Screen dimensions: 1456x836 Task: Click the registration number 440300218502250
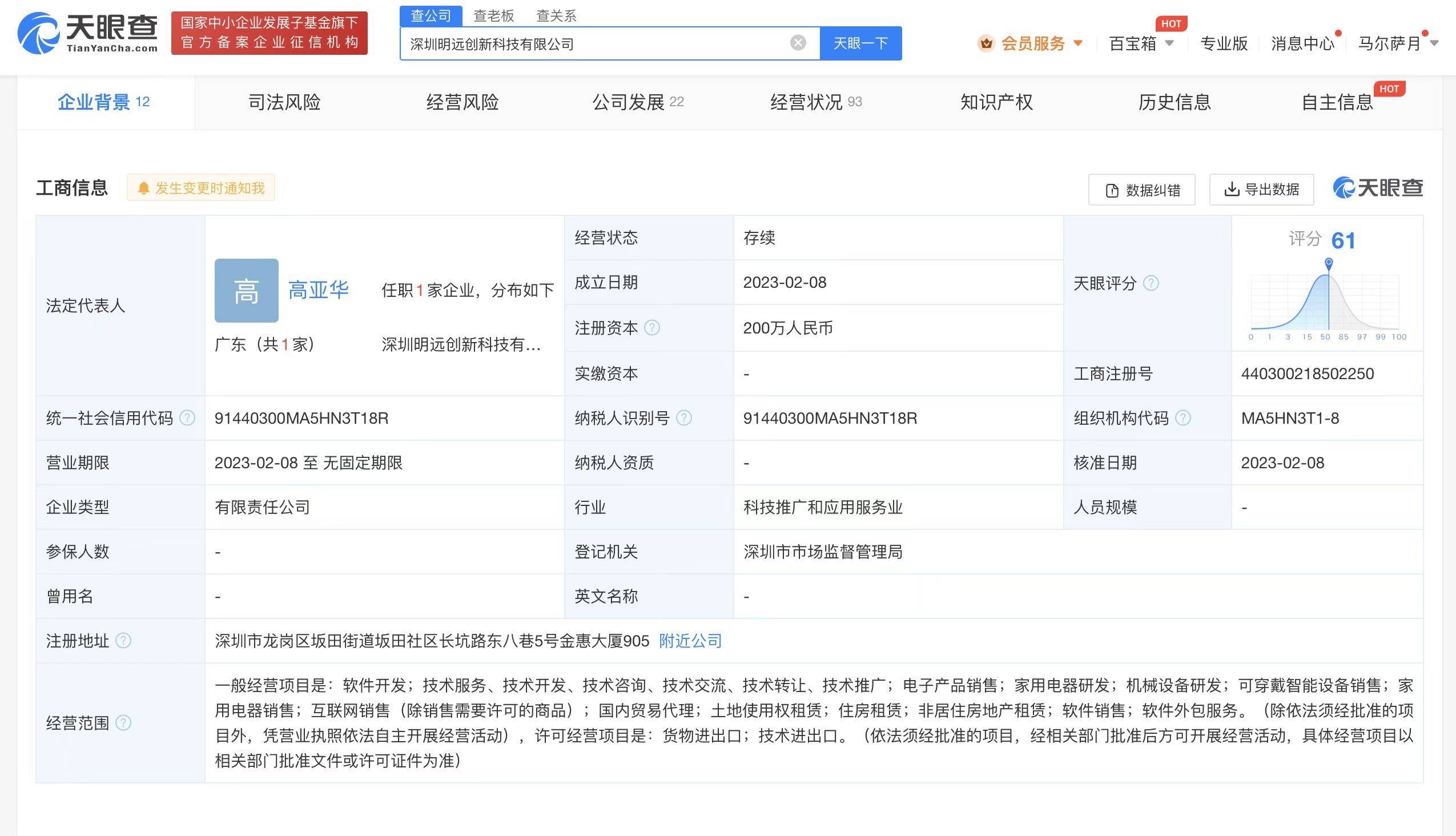point(1308,374)
